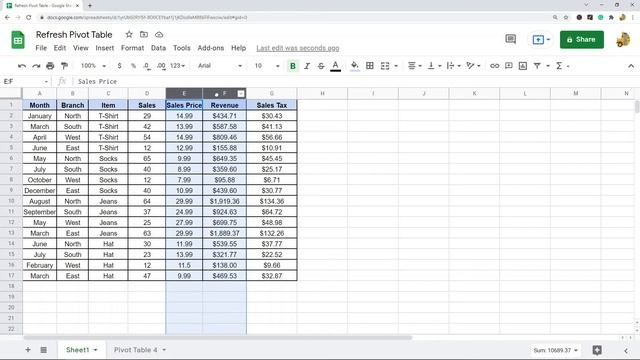Collapse the toolbar with up chevron

631,66
